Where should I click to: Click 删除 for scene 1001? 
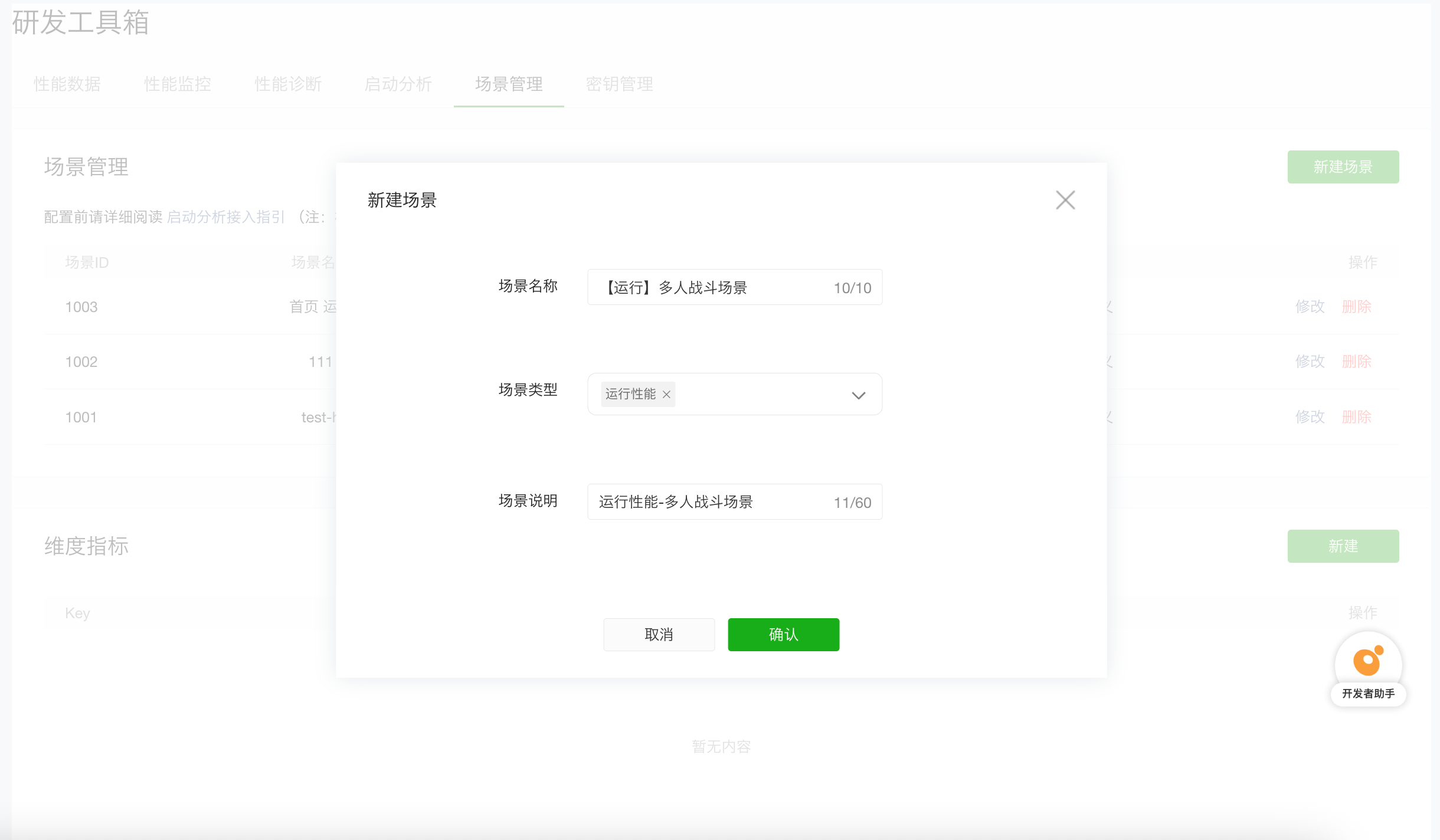1357,417
